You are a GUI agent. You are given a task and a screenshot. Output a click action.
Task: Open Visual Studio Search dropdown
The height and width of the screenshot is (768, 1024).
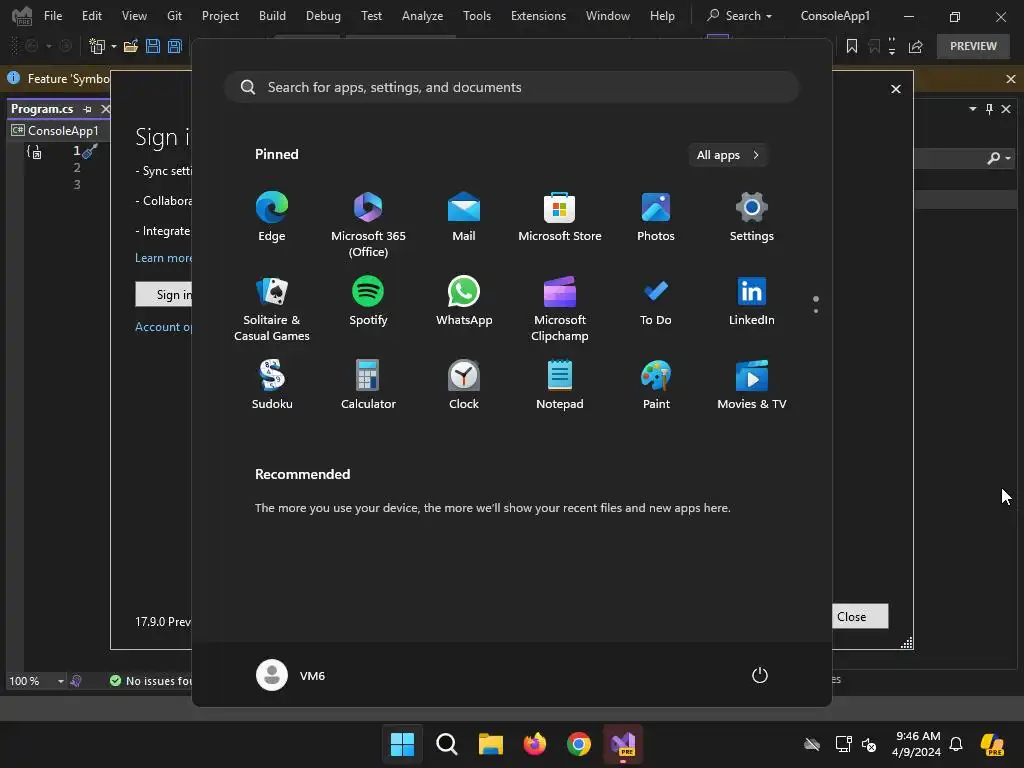coord(740,16)
